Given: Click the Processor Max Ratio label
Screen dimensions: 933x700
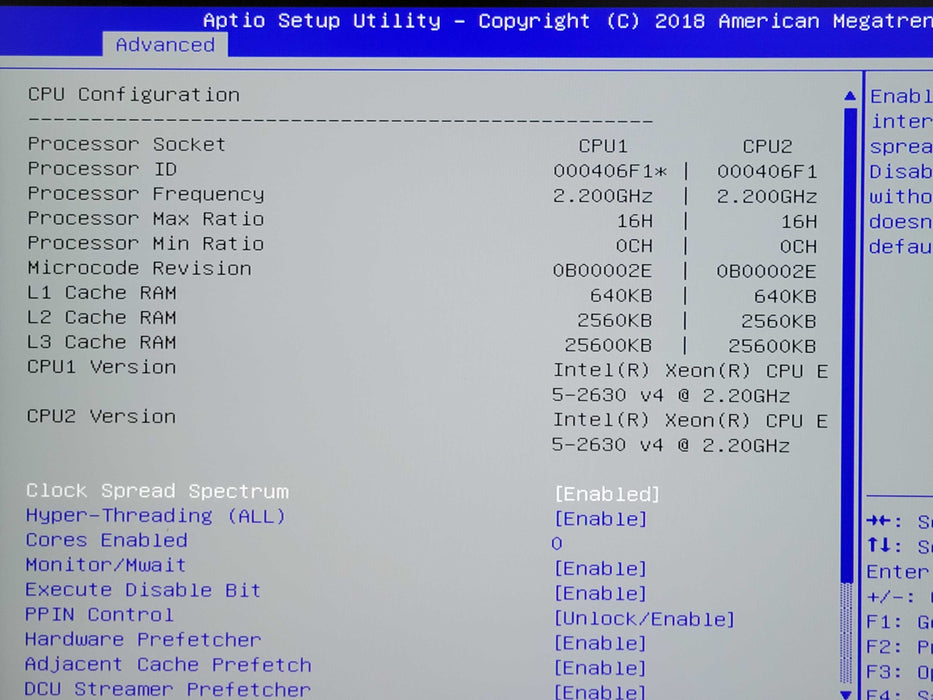Looking at the screenshot, I should click(146, 218).
